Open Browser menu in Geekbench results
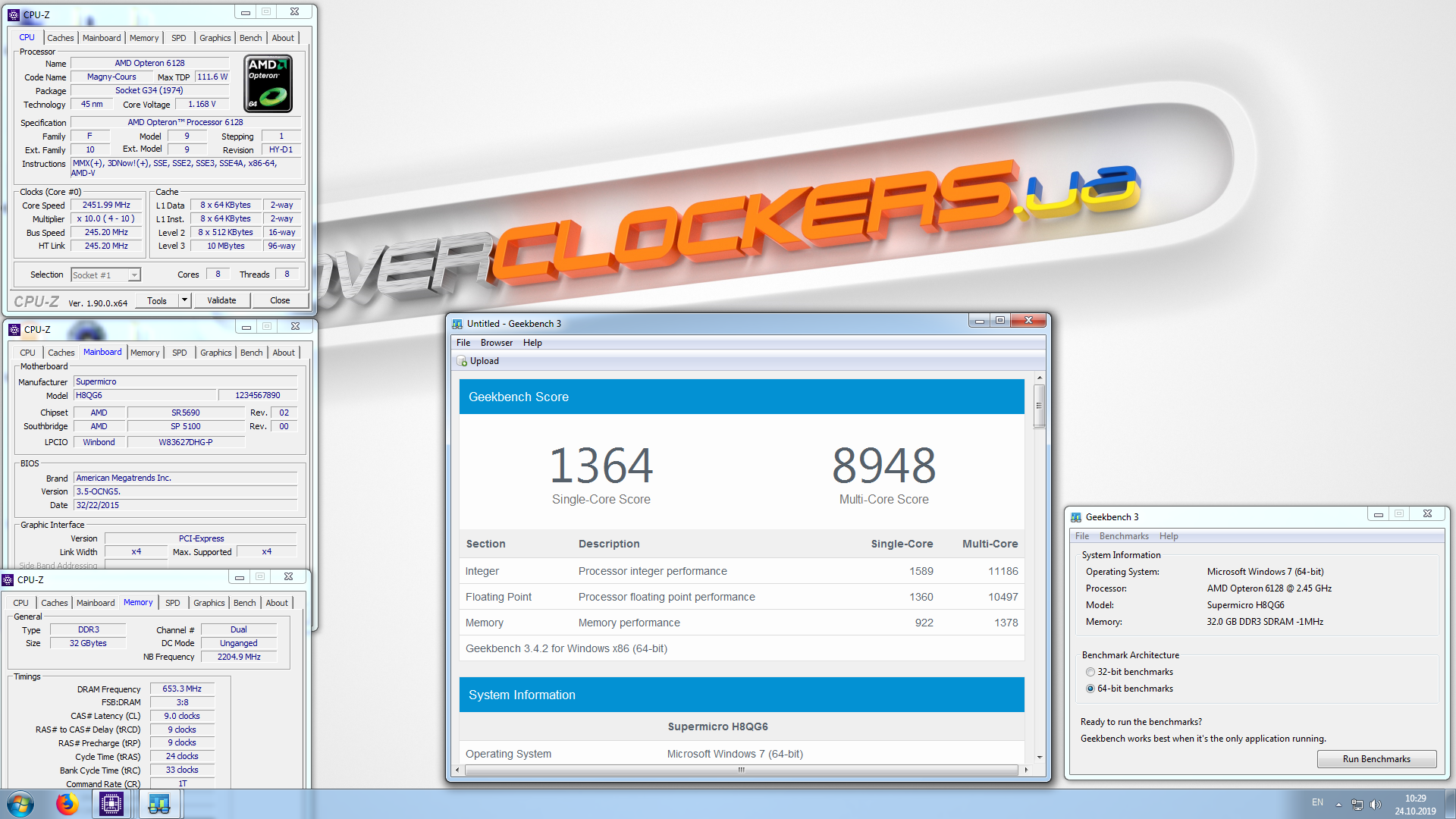The width and height of the screenshot is (1456, 819). click(497, 343)
